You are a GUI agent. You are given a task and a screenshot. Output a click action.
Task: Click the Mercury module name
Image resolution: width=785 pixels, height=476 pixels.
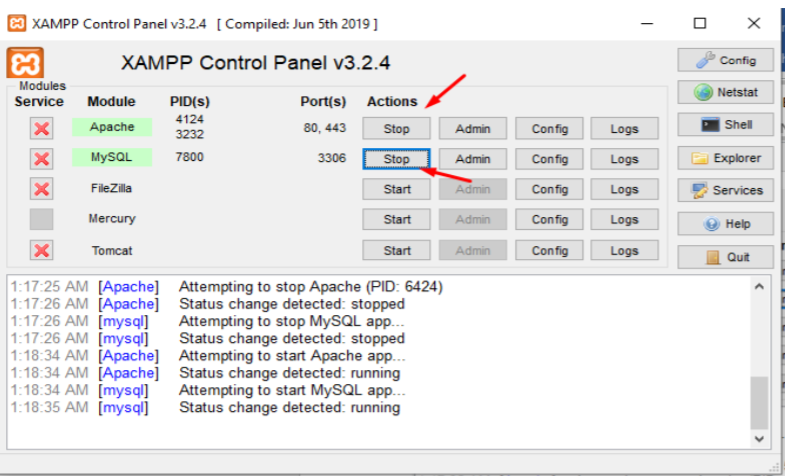tap(112, 219)
